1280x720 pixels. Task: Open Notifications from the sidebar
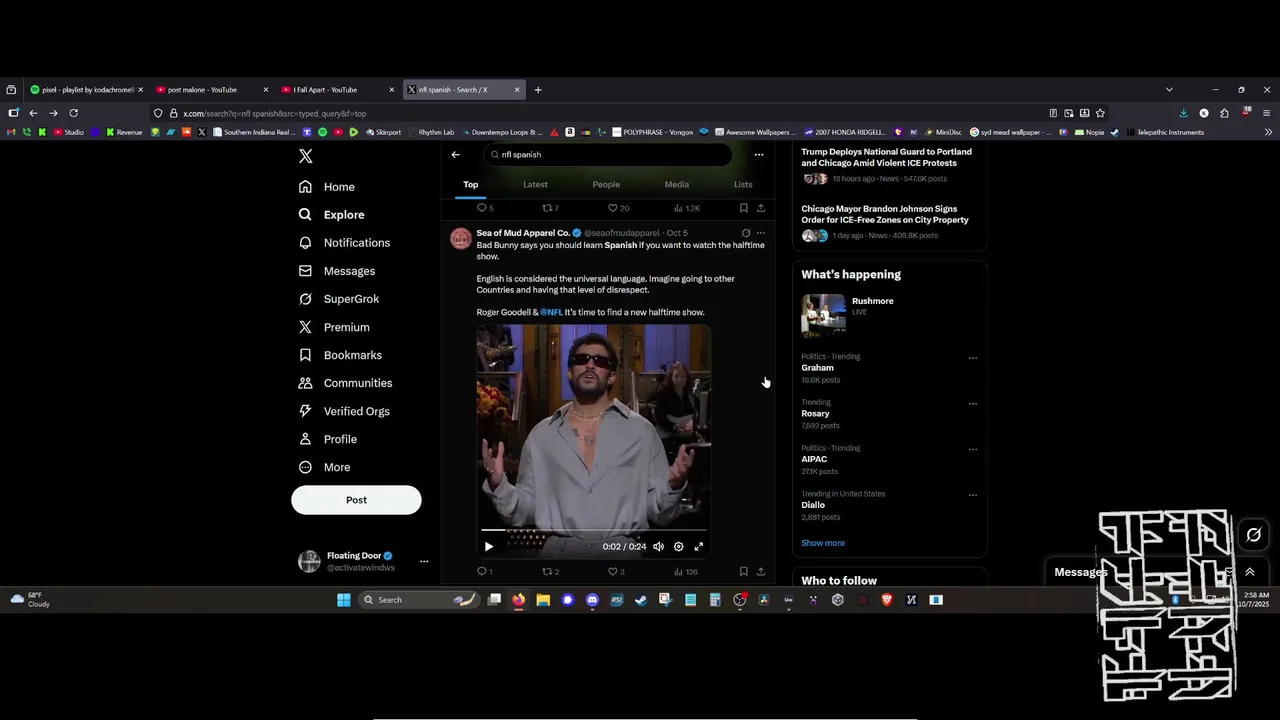point(344,243)
